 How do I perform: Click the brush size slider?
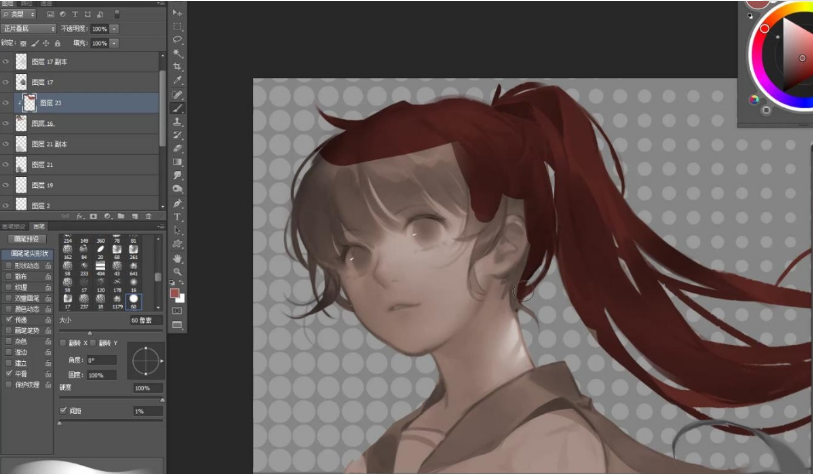click(111, 332)
